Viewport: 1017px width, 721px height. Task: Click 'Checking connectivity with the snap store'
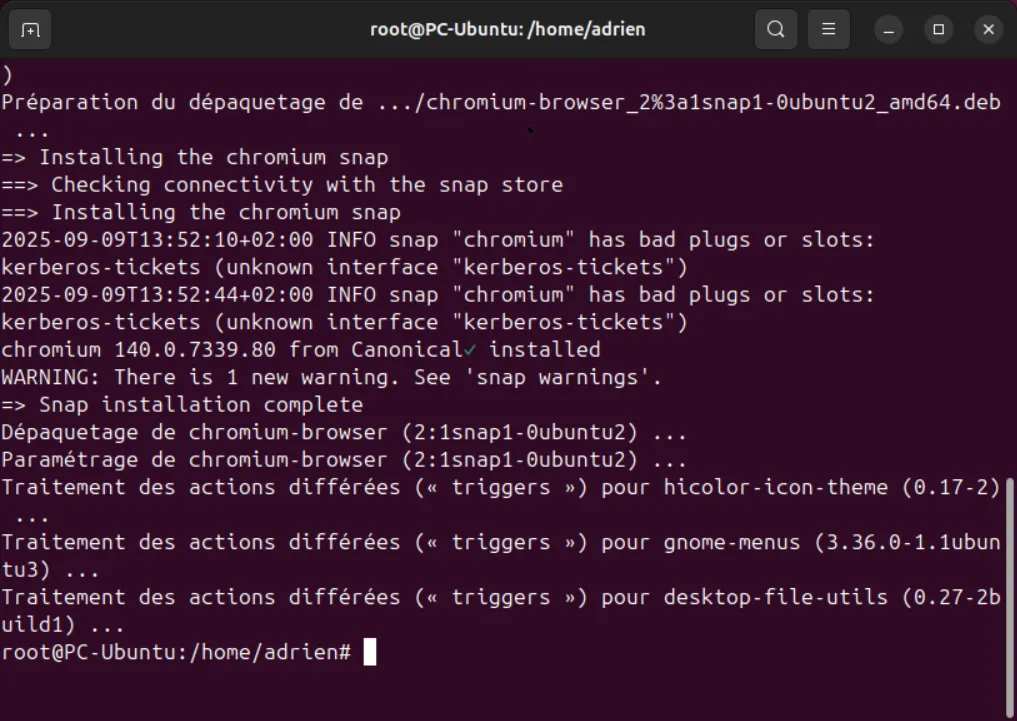(x=307, y=185)
